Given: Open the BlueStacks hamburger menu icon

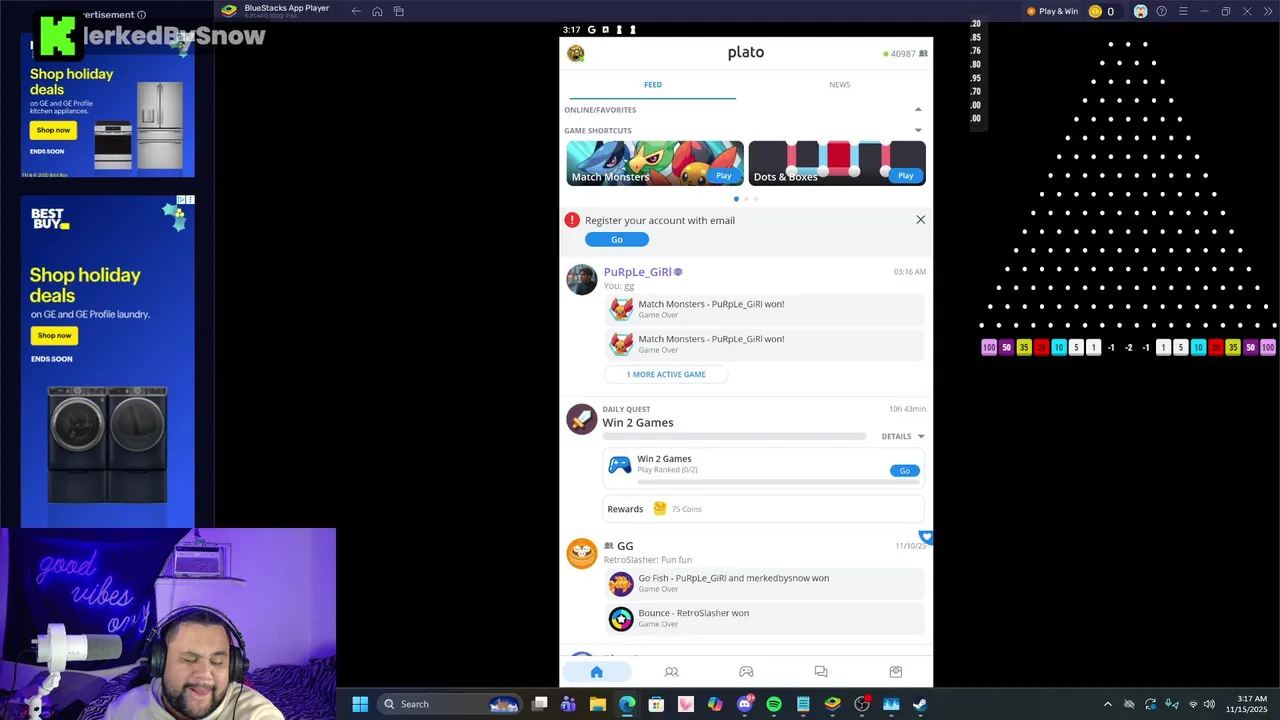Looking at the screenshot, I should (1183, 11).
